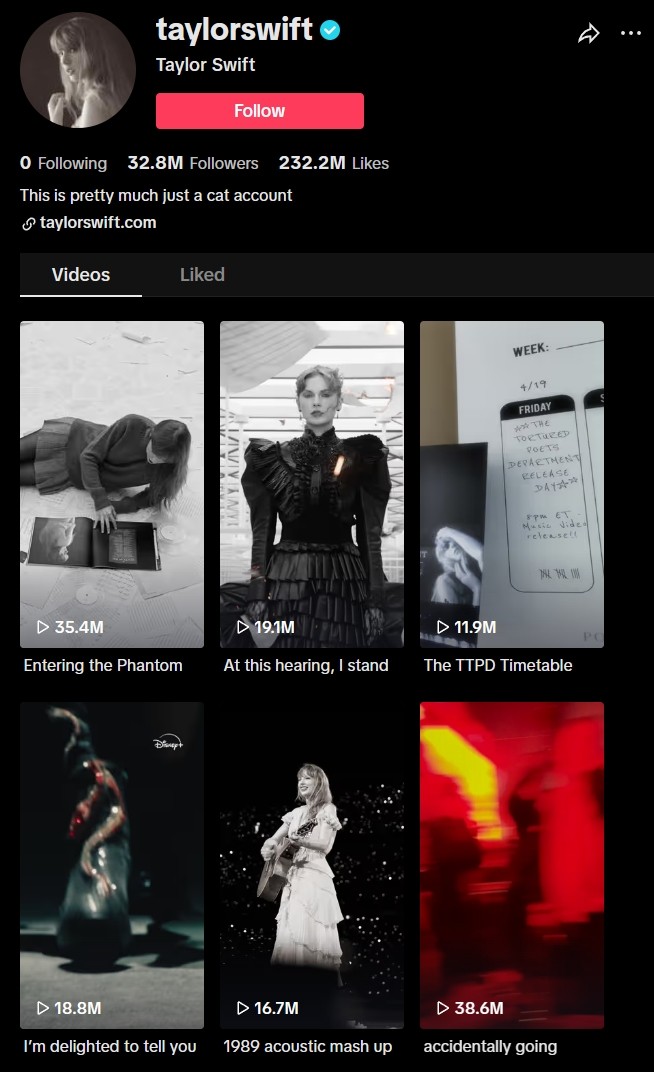
Task: Switch to the Liked tab
Action: pyautogui.click(x=202, y=275)
